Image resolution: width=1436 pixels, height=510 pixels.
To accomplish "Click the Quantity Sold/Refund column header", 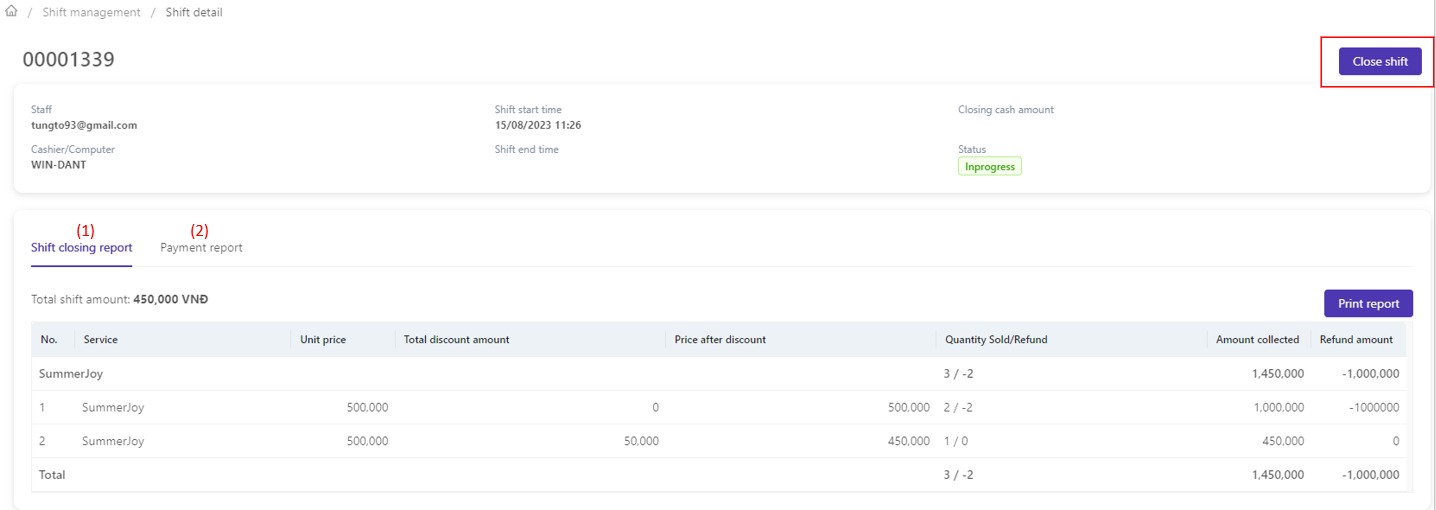I will tap(996, 340).
